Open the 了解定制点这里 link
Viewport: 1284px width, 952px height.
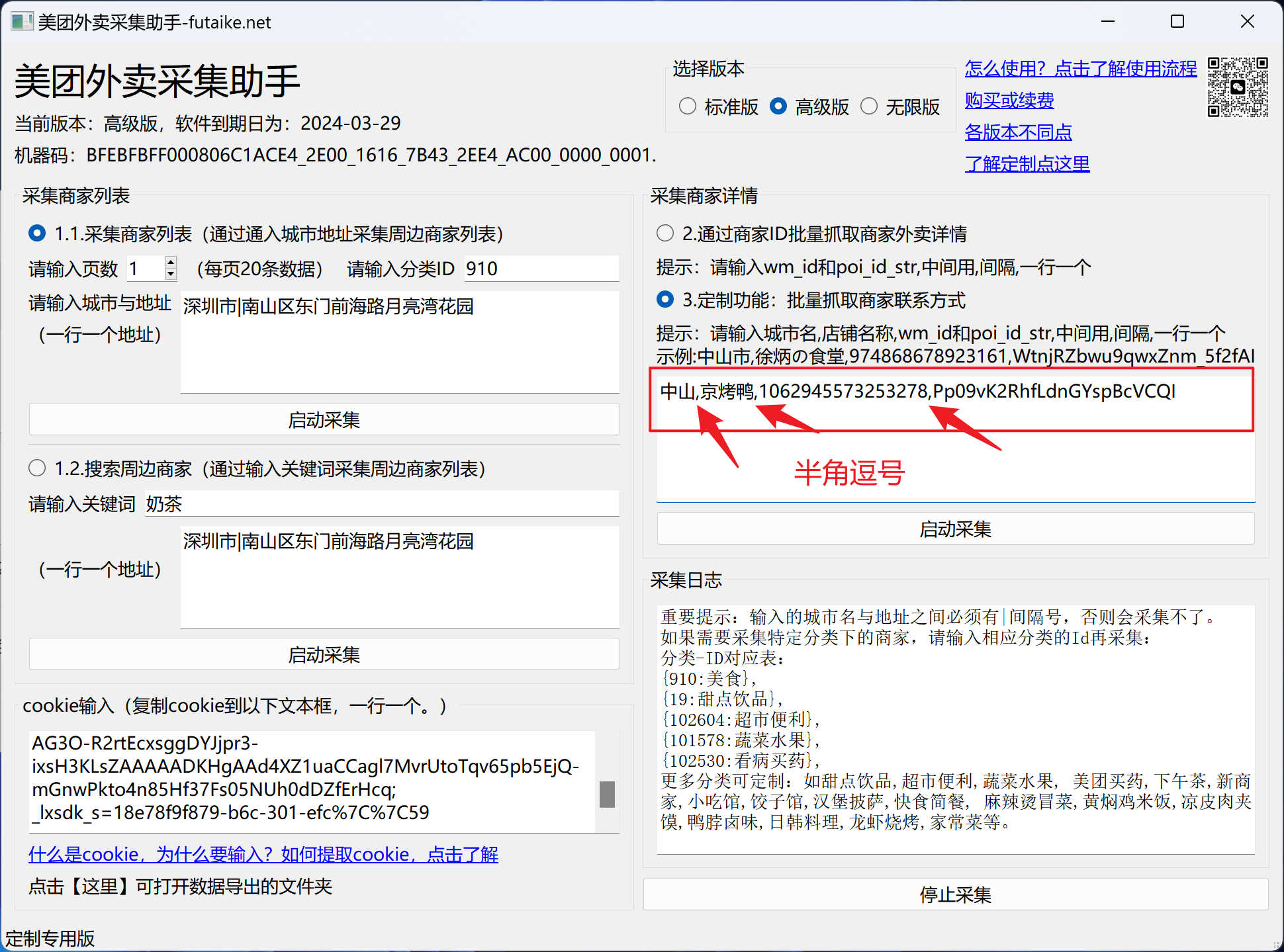[x=1027, y=163]
